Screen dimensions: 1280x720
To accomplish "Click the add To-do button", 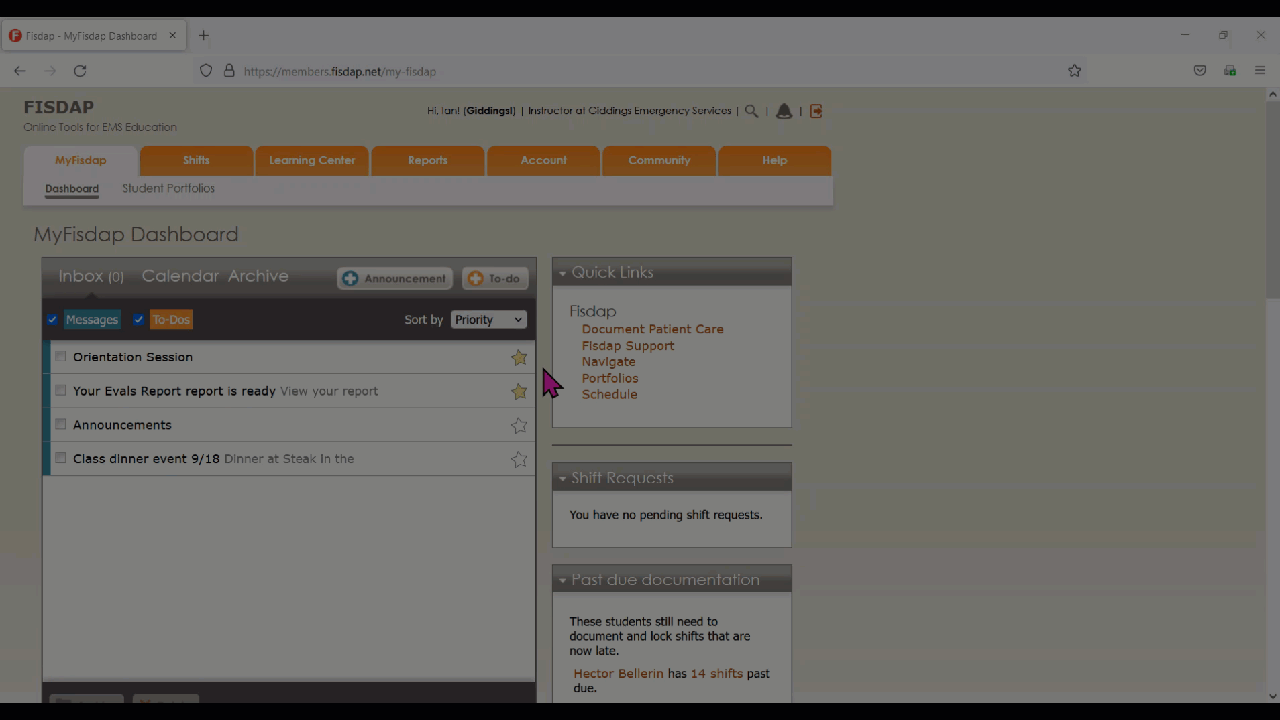I will pos(495,278).
